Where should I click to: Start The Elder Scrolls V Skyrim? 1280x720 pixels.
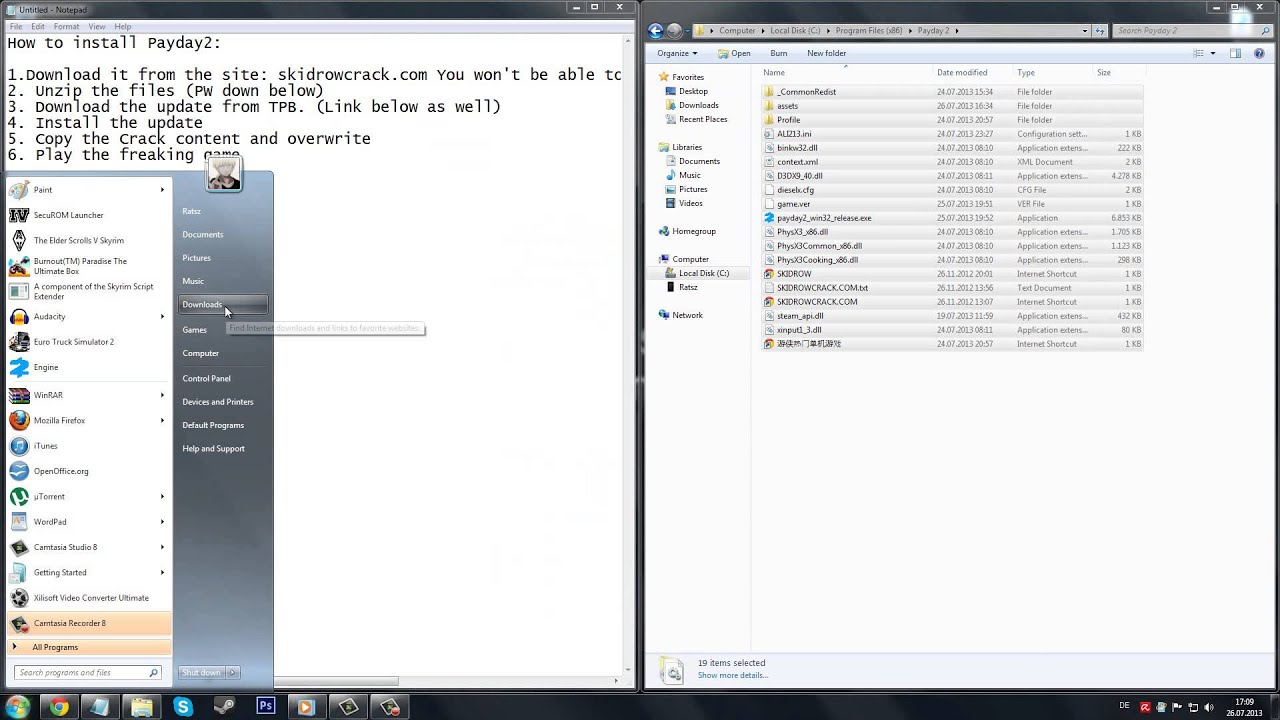pyautogui.click(x=86, y=240)
